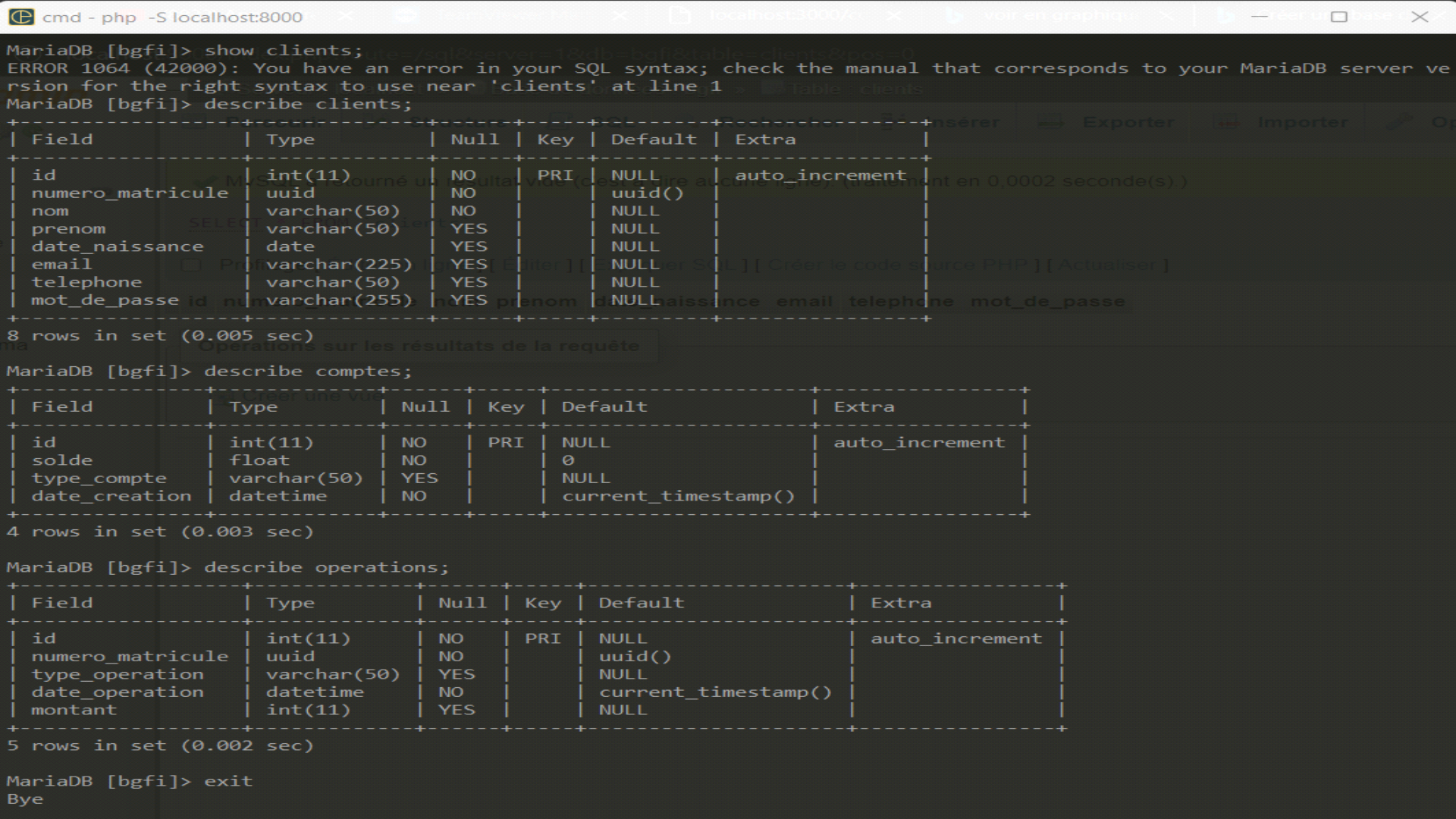Click the faint Exporter tab icon
The height and width of the screenshot is (819, 1456).
[x=1052, y=122]
